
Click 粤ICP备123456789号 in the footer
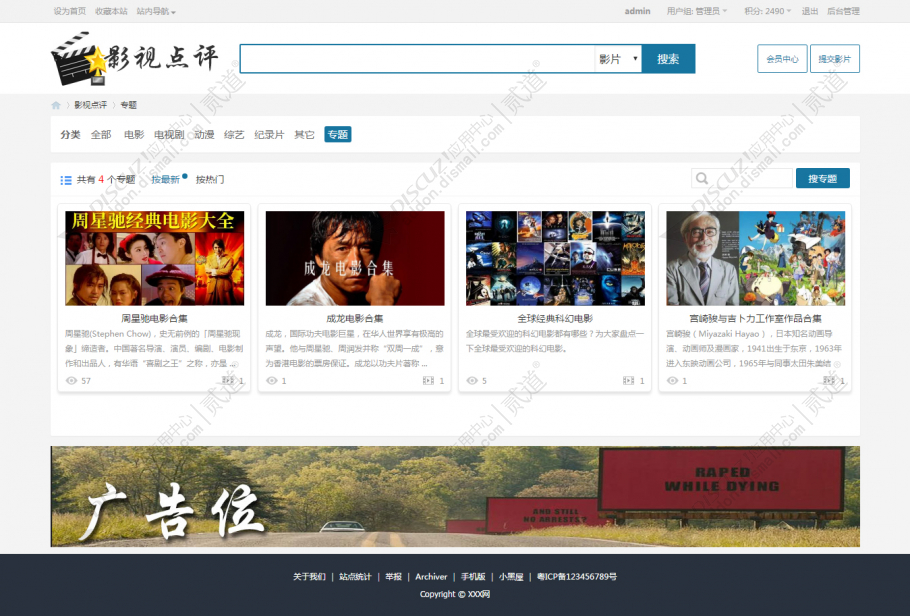pos(577,577)
